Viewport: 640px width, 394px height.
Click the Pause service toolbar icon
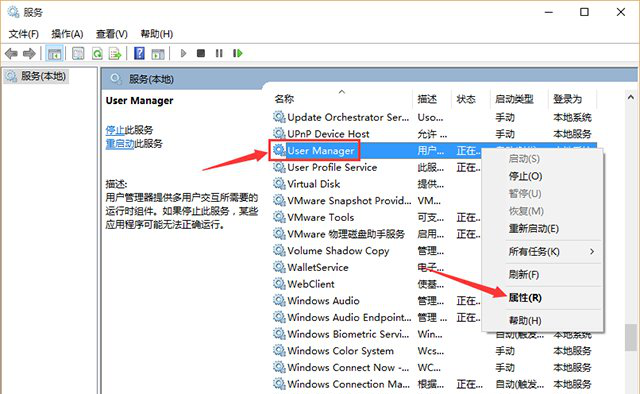pos(219,53)
